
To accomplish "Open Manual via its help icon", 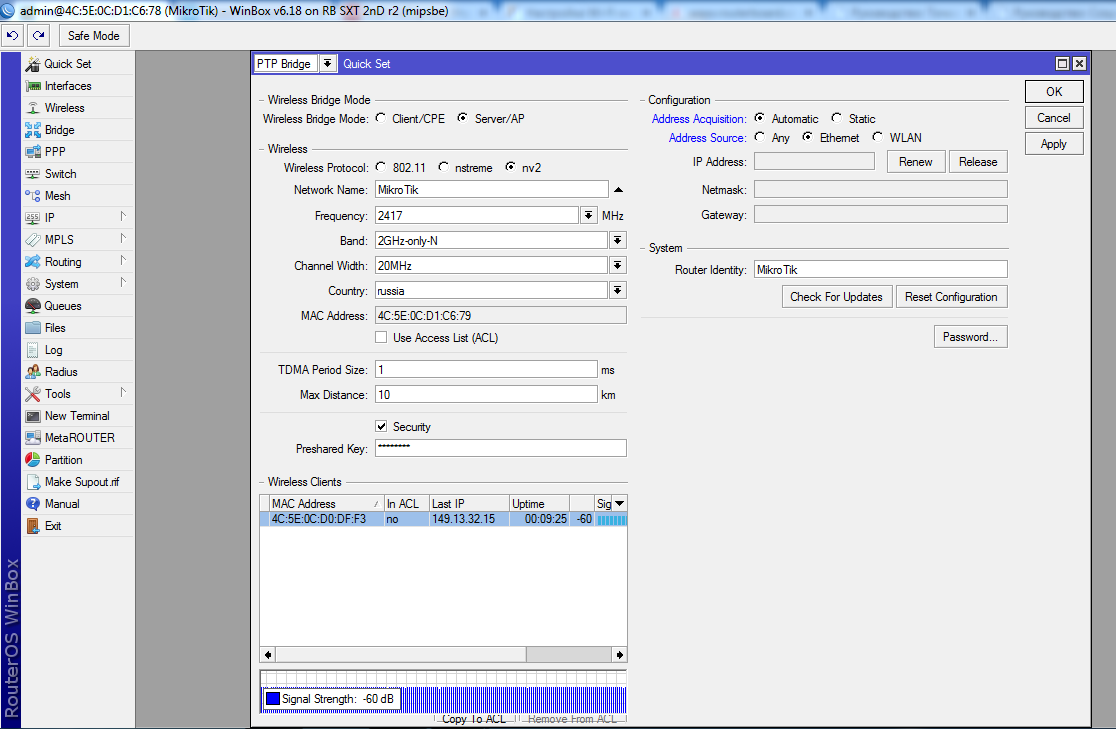I will [x=33, y=504].
